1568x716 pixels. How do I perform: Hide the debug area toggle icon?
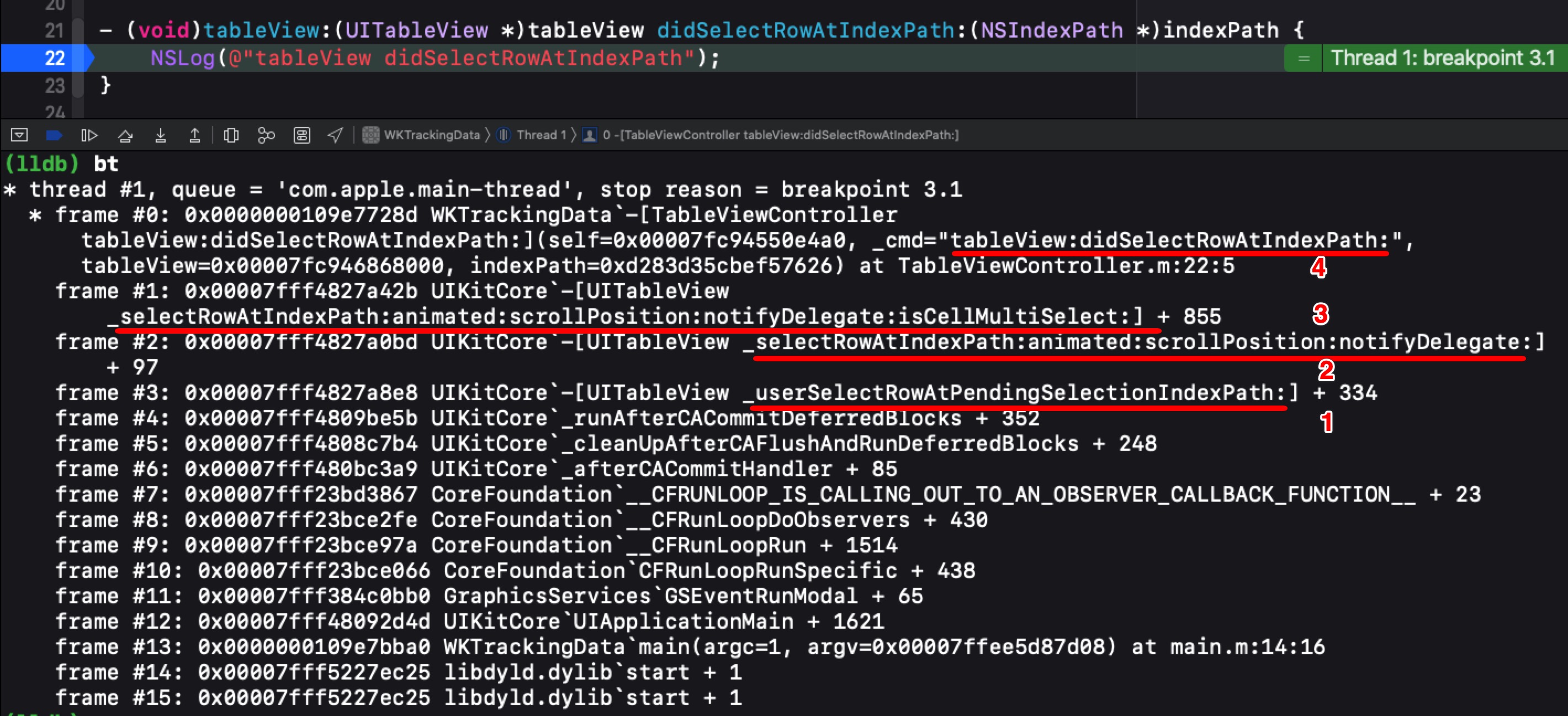pos(19,135)
